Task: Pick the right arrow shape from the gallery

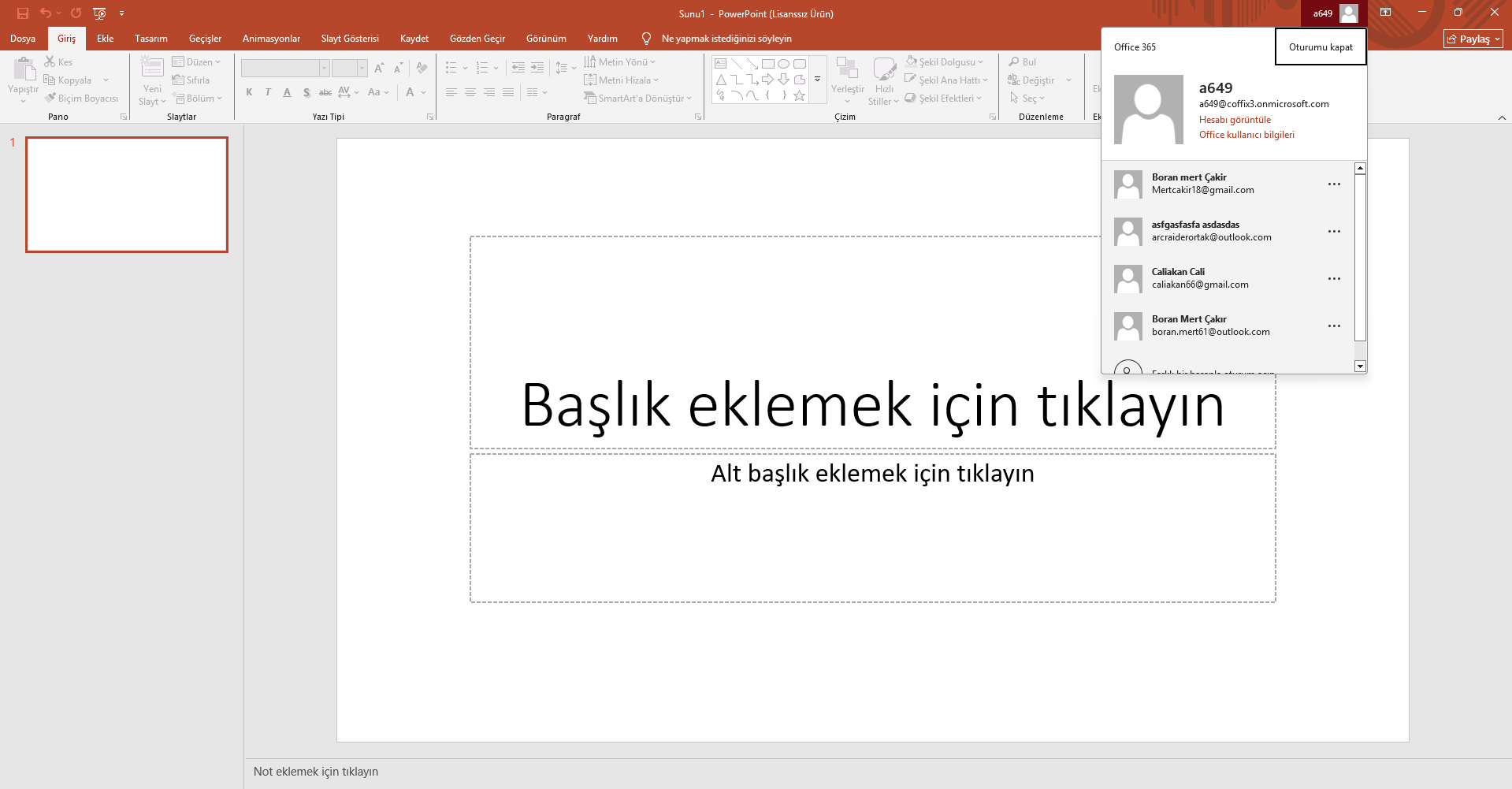Action: [x=767, y=80]
